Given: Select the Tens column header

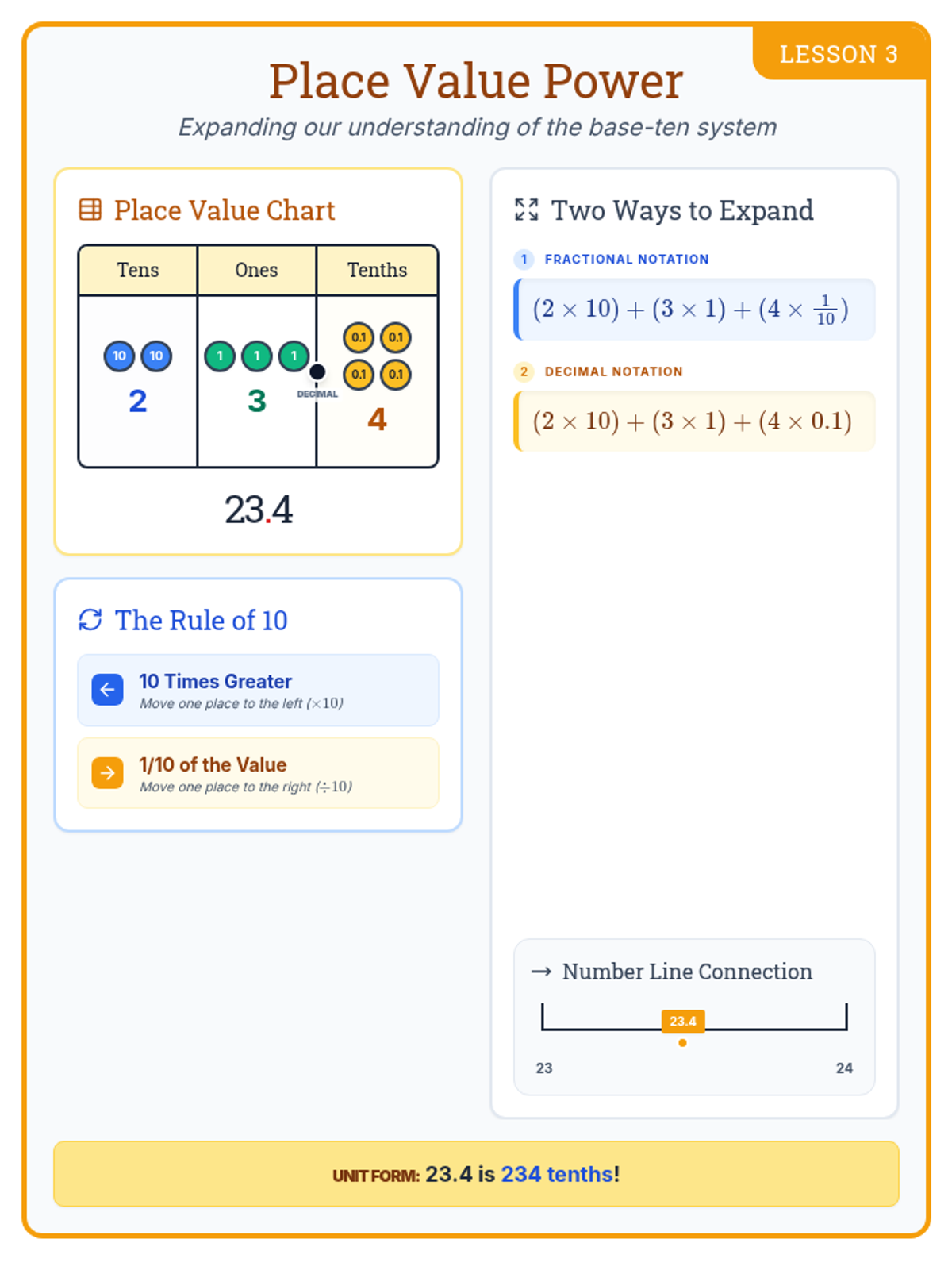Looking at the screenshot, I should point(138,271).
